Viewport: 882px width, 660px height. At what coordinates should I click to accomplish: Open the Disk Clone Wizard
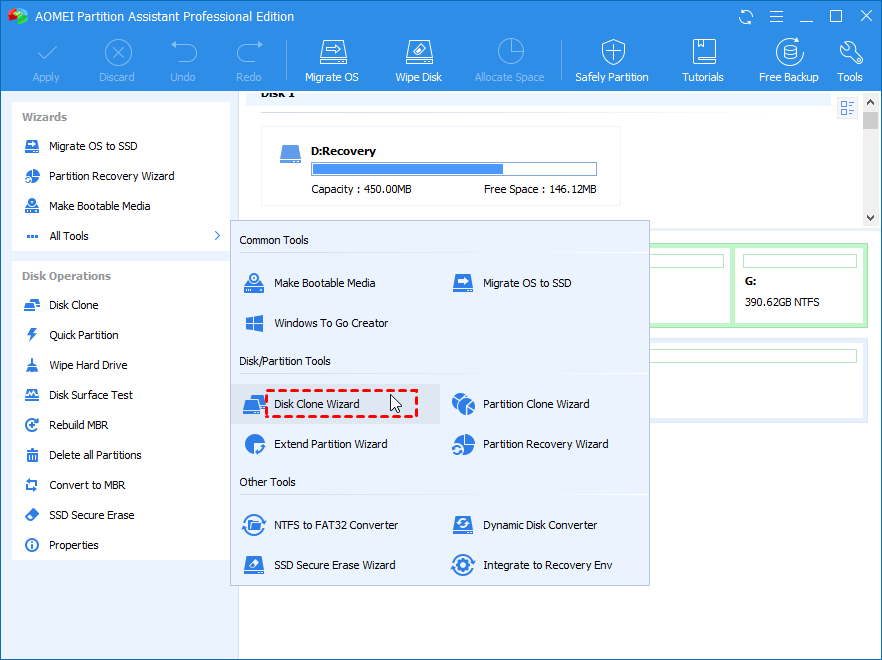(x=336, y=404)
